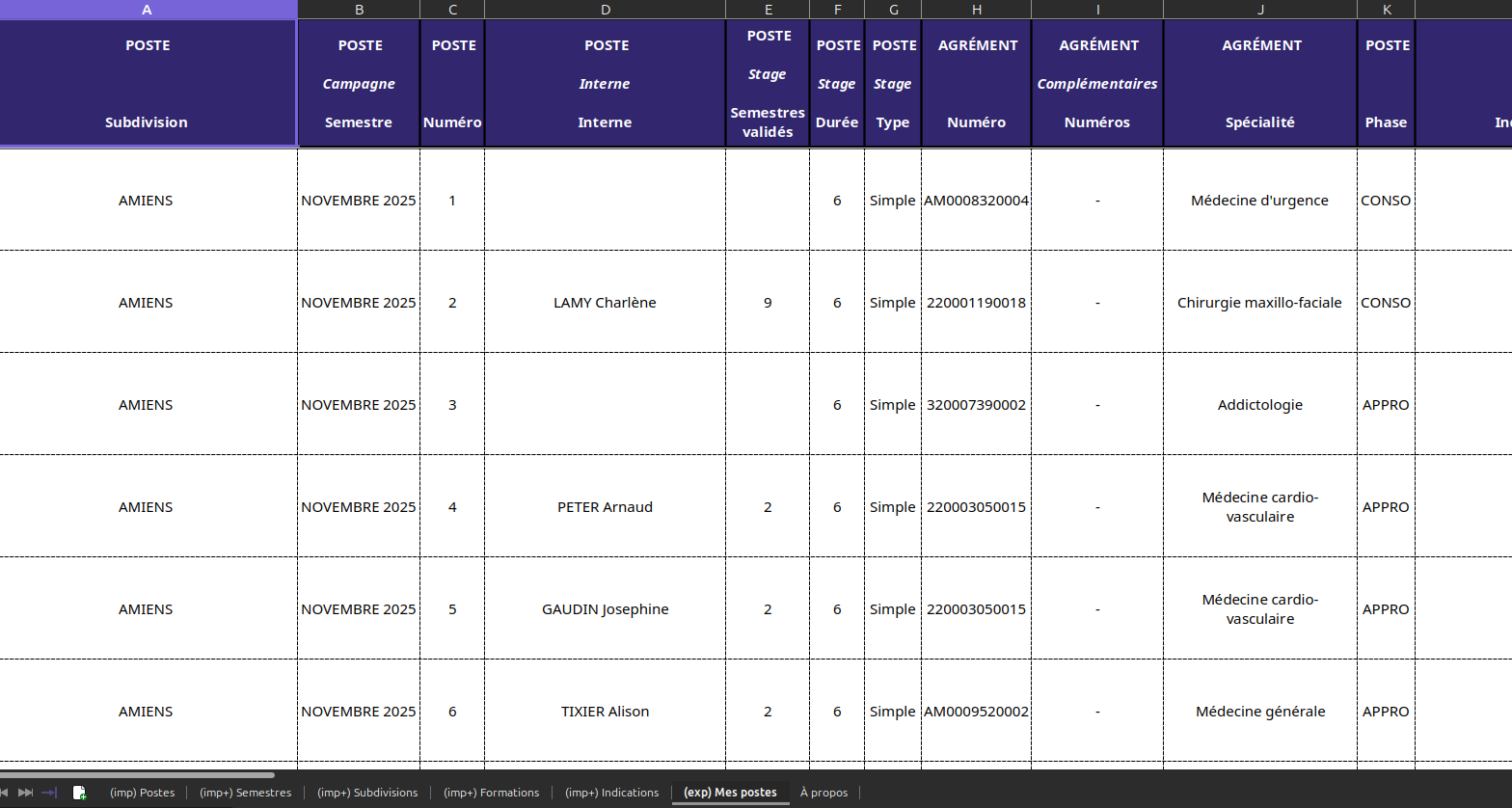Click the previous sheet navigation arrow
This screenshot has height=808, width=1512.
4,793
